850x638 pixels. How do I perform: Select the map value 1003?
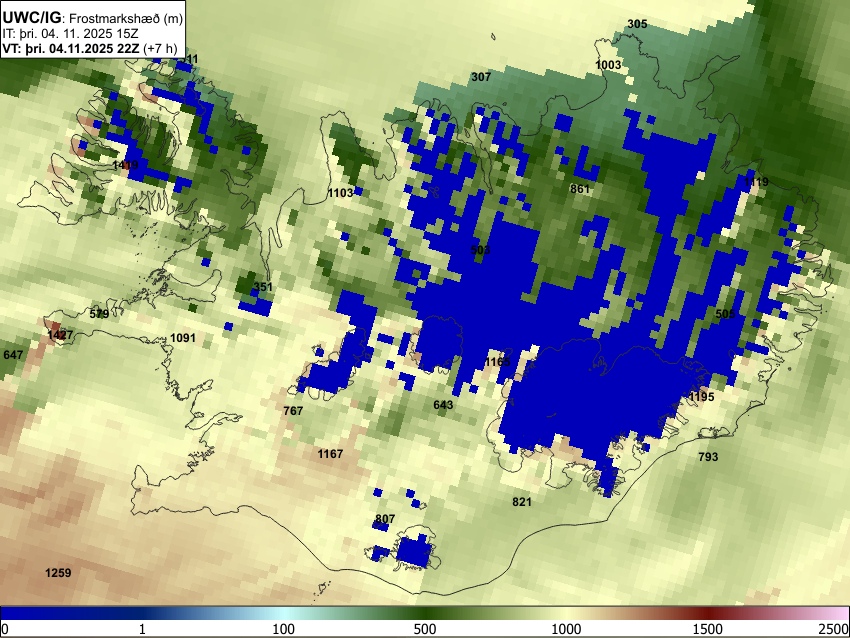pos(608,65)
